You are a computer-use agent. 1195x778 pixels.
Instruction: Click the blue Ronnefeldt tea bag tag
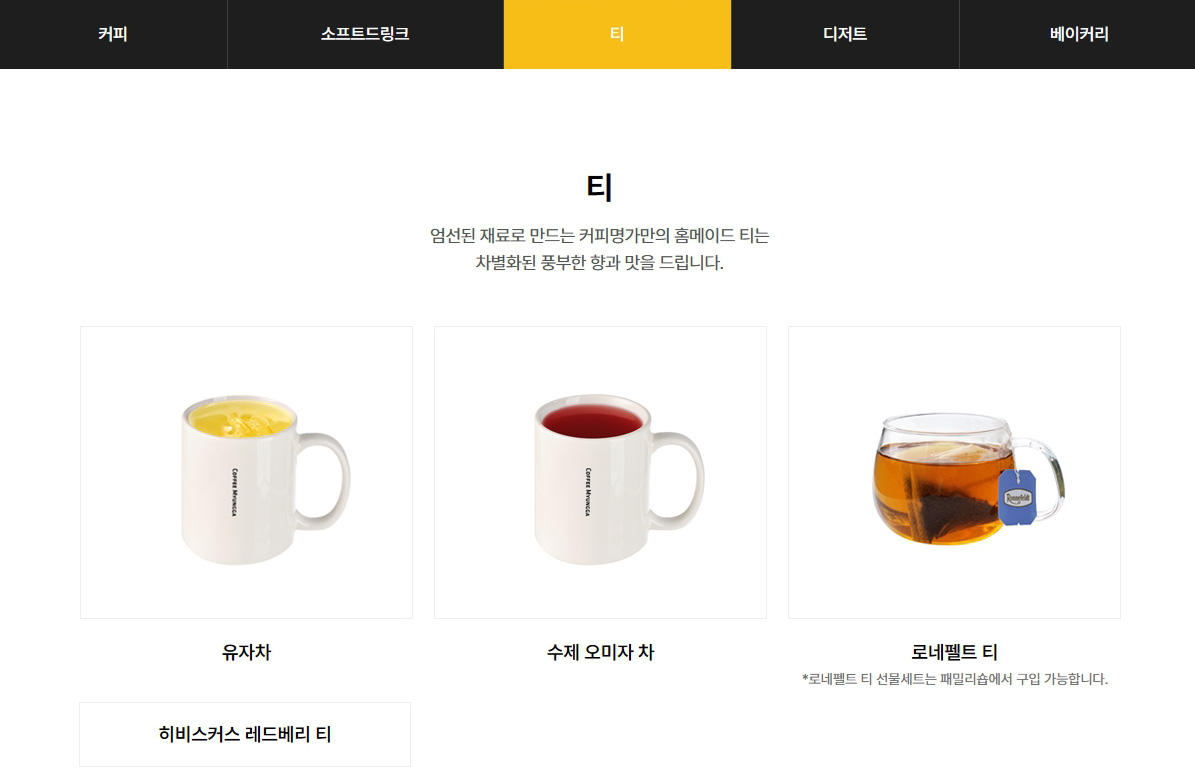[x=1017, y=498]
